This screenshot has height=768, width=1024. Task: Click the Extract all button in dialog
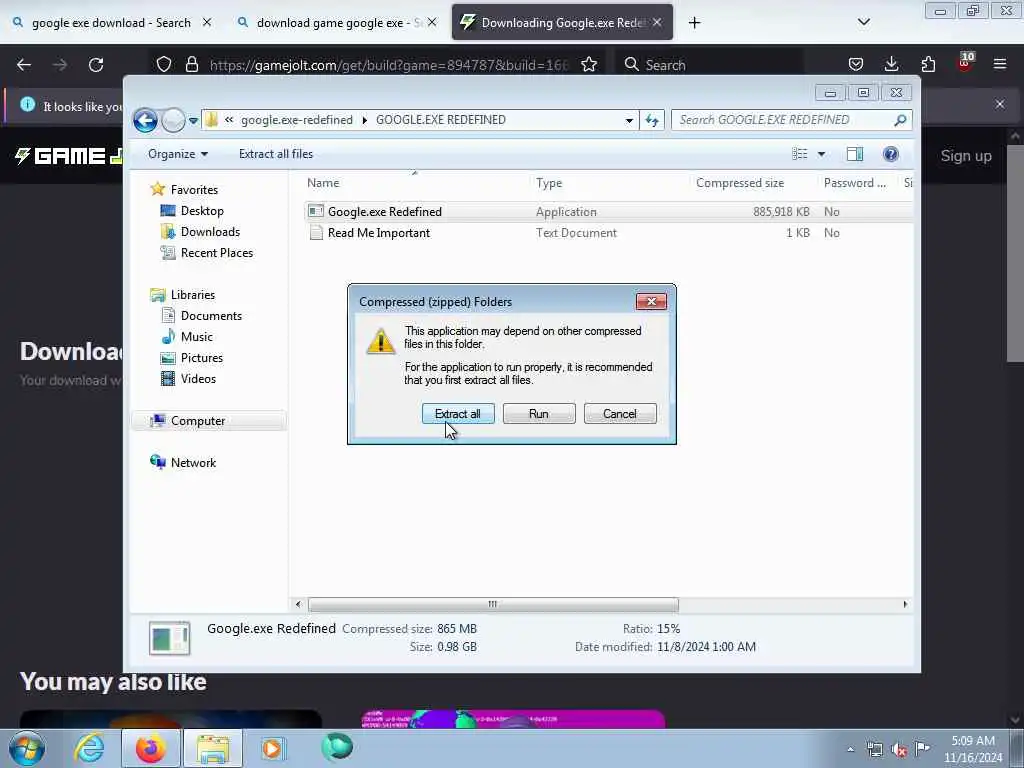[x=458, y=413]
